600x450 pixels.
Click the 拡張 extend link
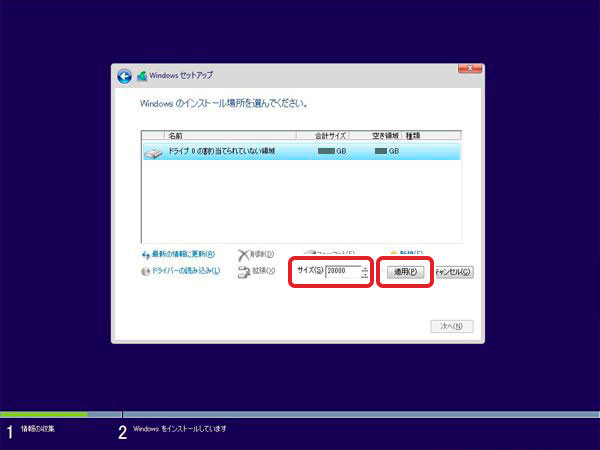[x=262, y=272]
